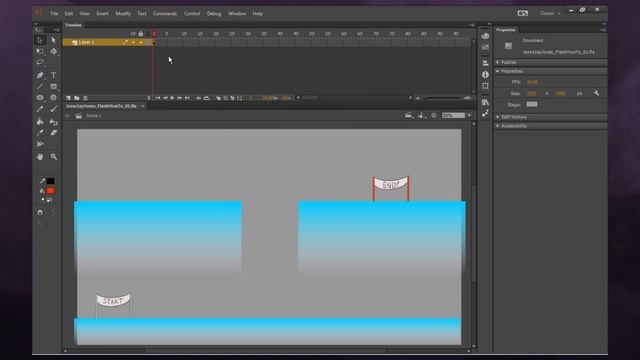Select the Eyedropper tool

40,133
